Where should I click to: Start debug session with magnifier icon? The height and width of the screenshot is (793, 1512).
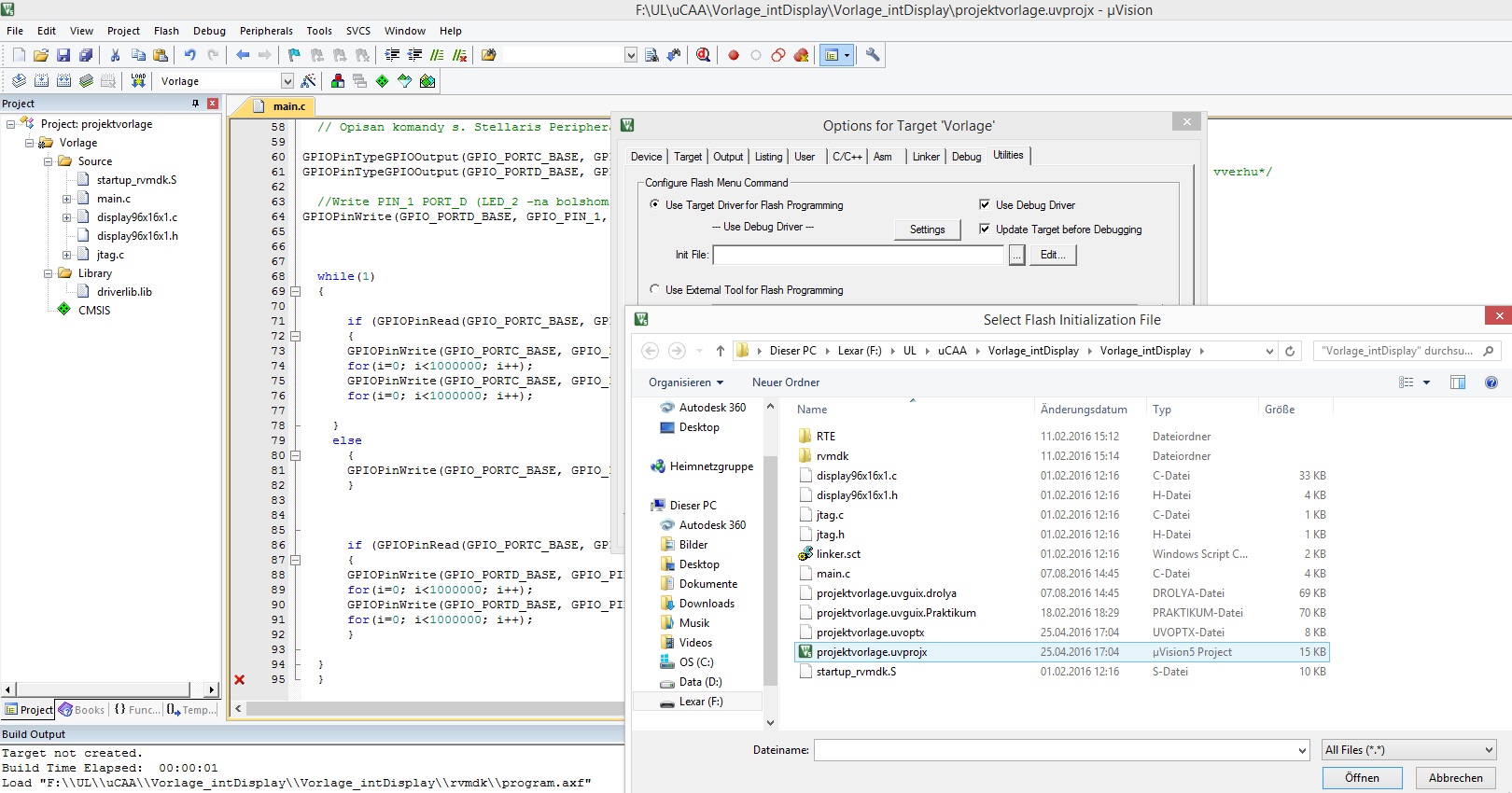pyautogui.click(x=703, y=56)
